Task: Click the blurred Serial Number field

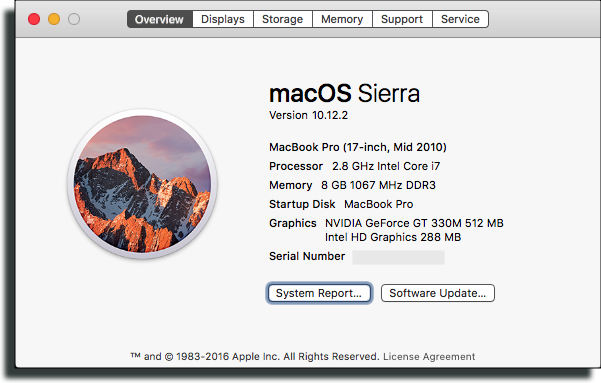Action: click(x=398, y=257)
